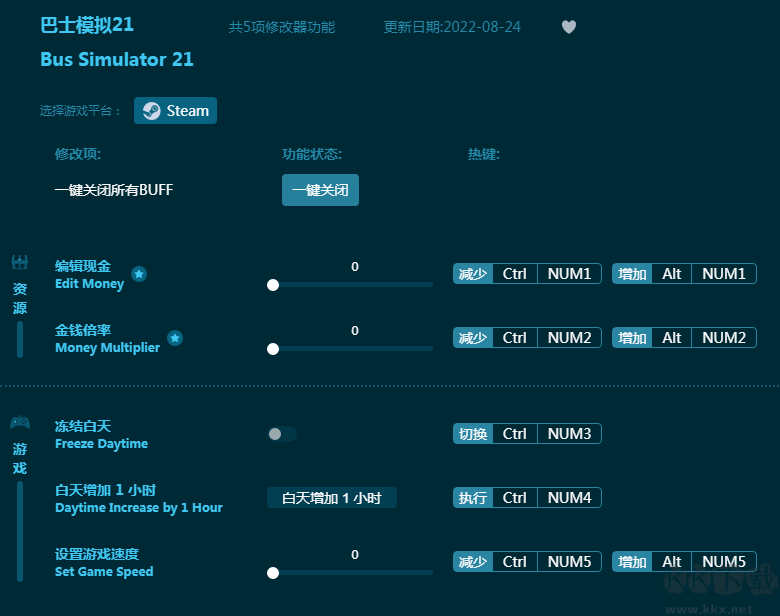780x616 pixels.
Task: Click Ctrl key in Edit Money decrease hotkey
Action: pos(515,274)
